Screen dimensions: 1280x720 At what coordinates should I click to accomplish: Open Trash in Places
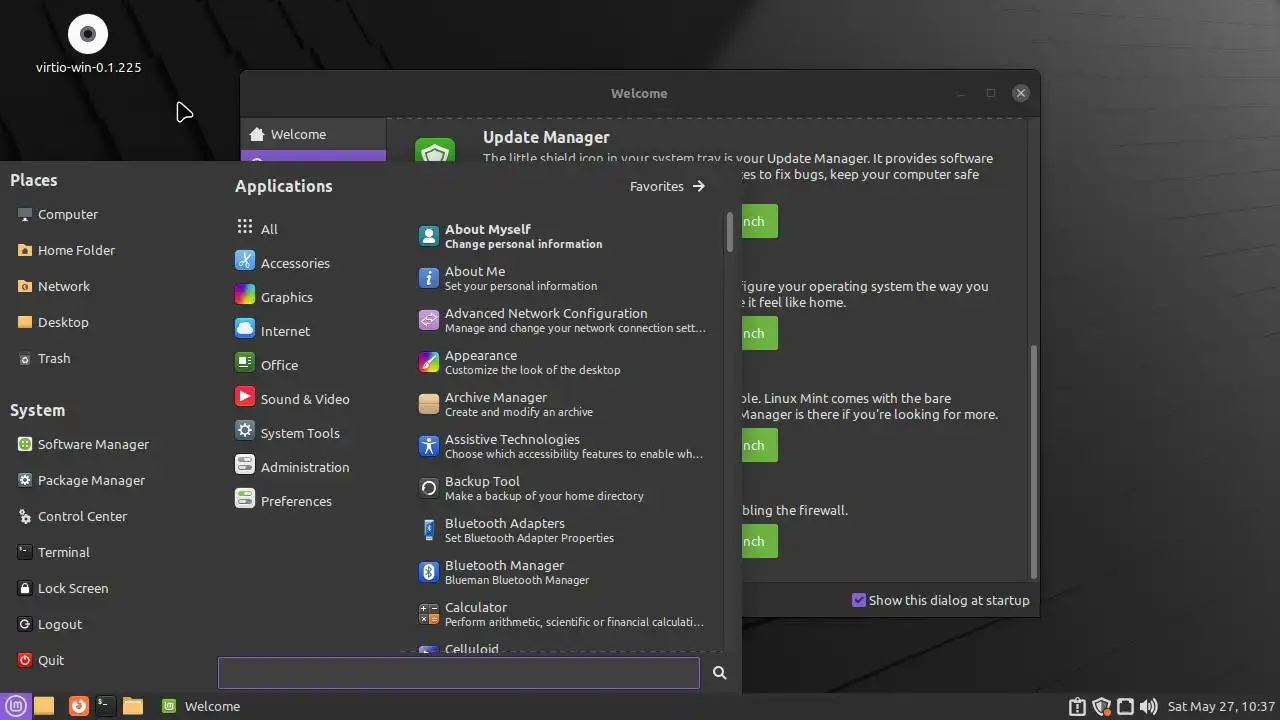(44, 358)
